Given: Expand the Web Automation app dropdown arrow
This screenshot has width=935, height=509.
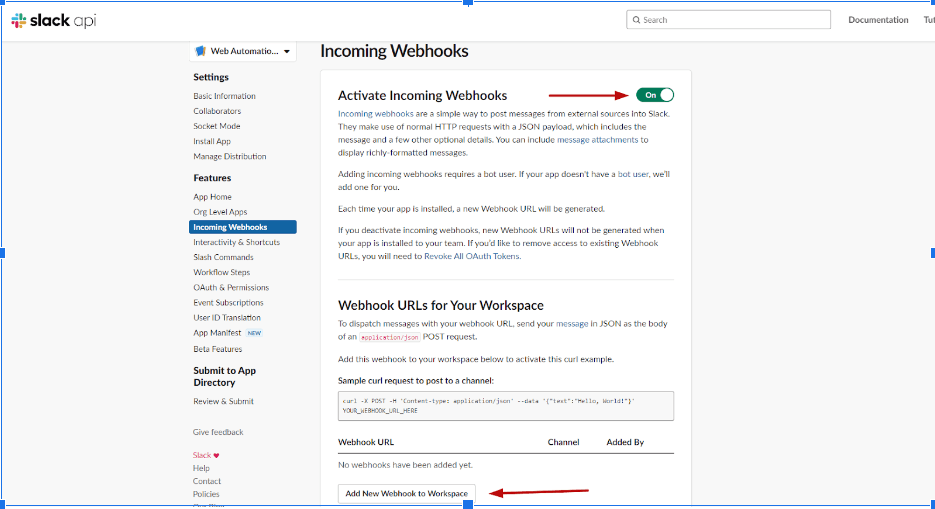Looking at the screenshot, I should point(287,52).
